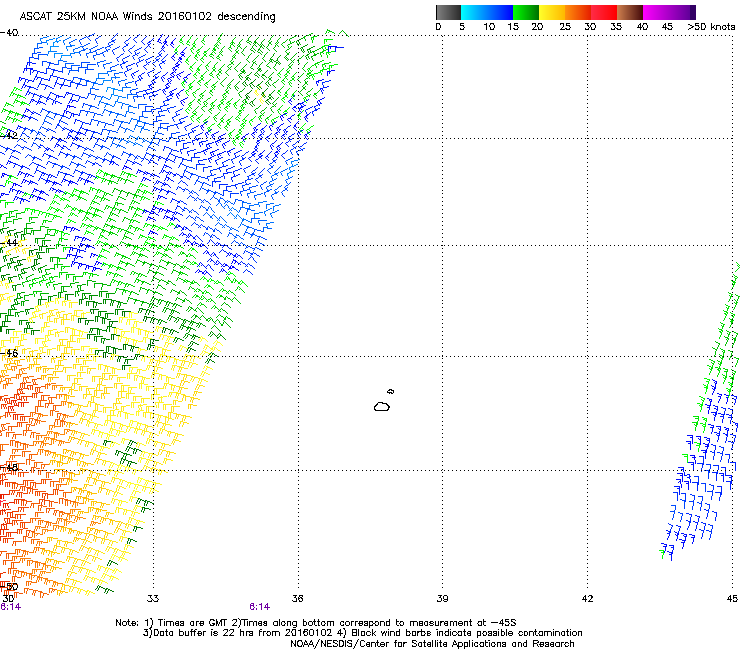740x650 pixels.
Task: Click the 33 longitude axis label
Action: click(153, 599)
